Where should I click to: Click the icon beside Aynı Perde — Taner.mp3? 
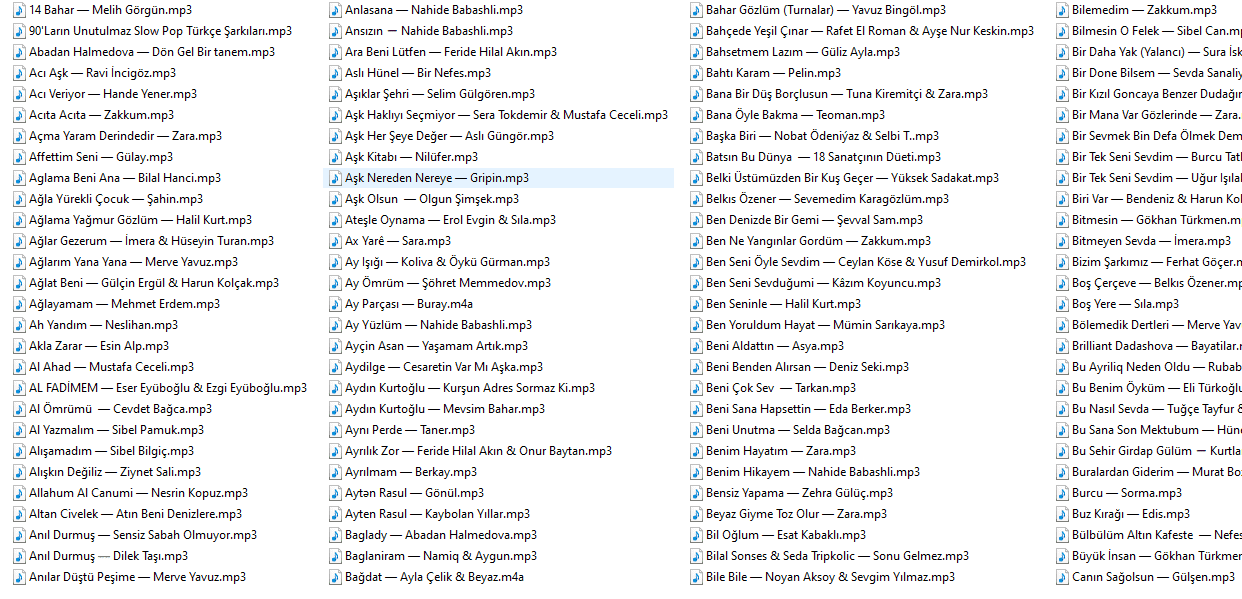pyautogui.click(x=335, y=430)
